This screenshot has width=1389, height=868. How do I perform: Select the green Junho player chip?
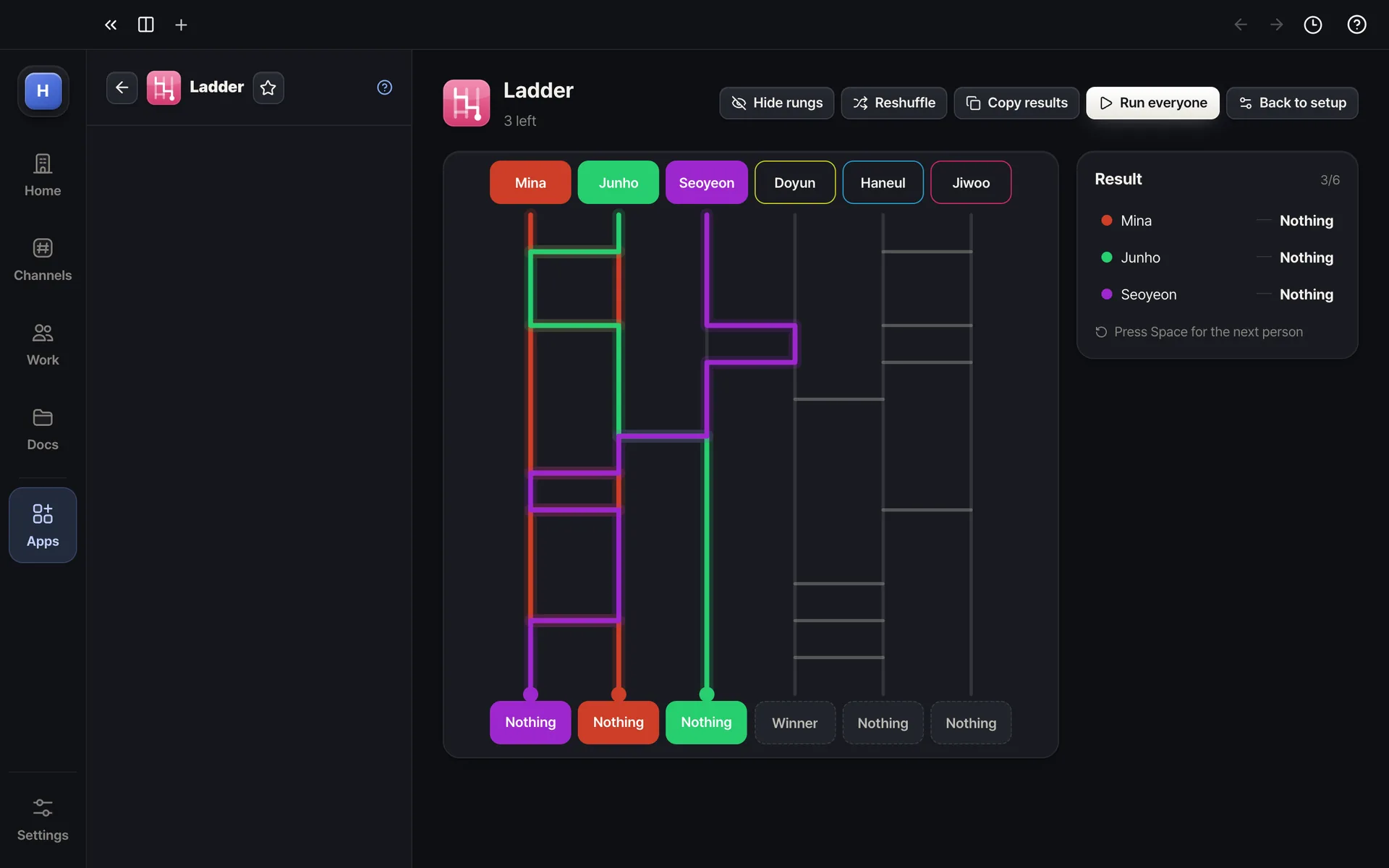pos(619,182)
